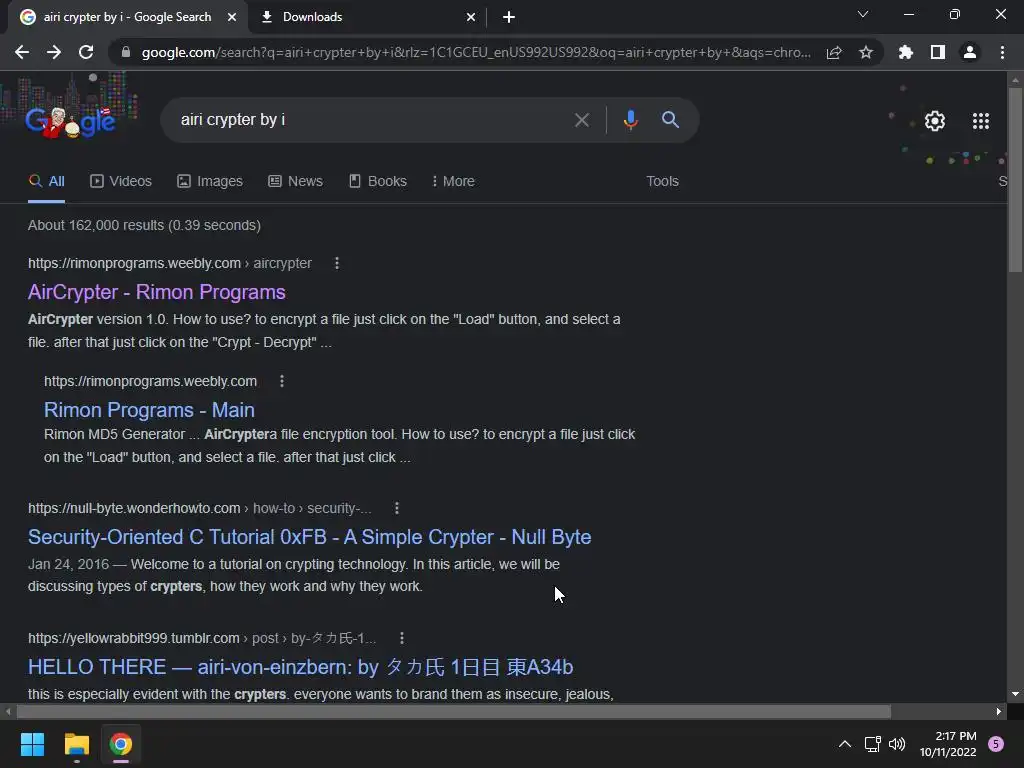Click the blue magnifier search button
Viewport: 1024px width, 768px height.
(x=670, y=120)
